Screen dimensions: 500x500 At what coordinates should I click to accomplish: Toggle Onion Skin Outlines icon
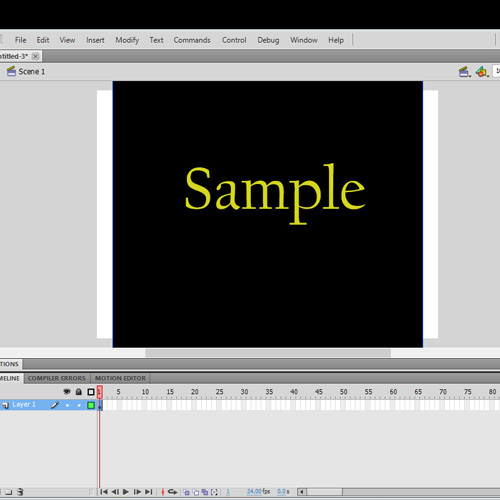coord(196,492)
